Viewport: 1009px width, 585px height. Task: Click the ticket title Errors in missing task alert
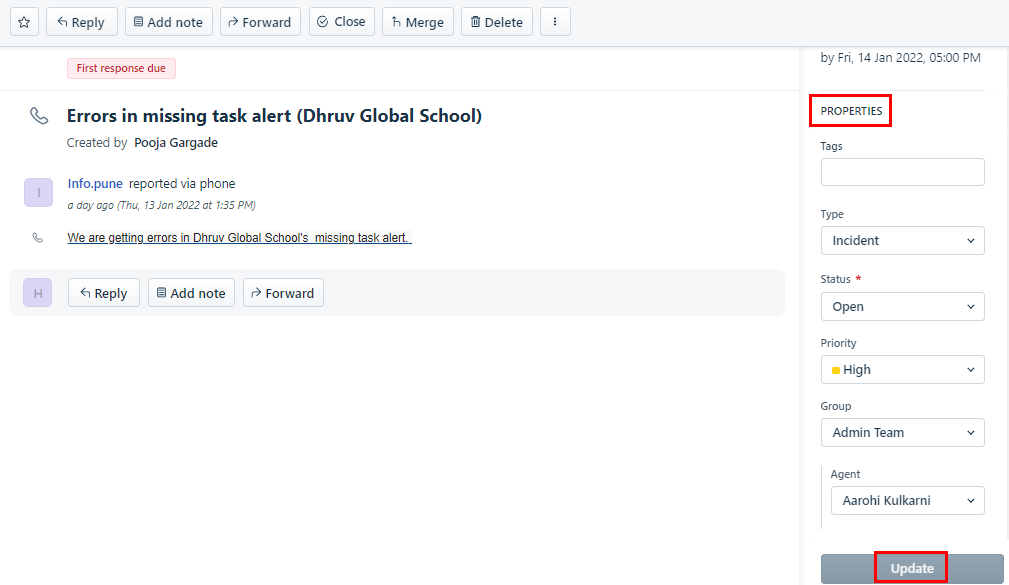tap(274, 116)
